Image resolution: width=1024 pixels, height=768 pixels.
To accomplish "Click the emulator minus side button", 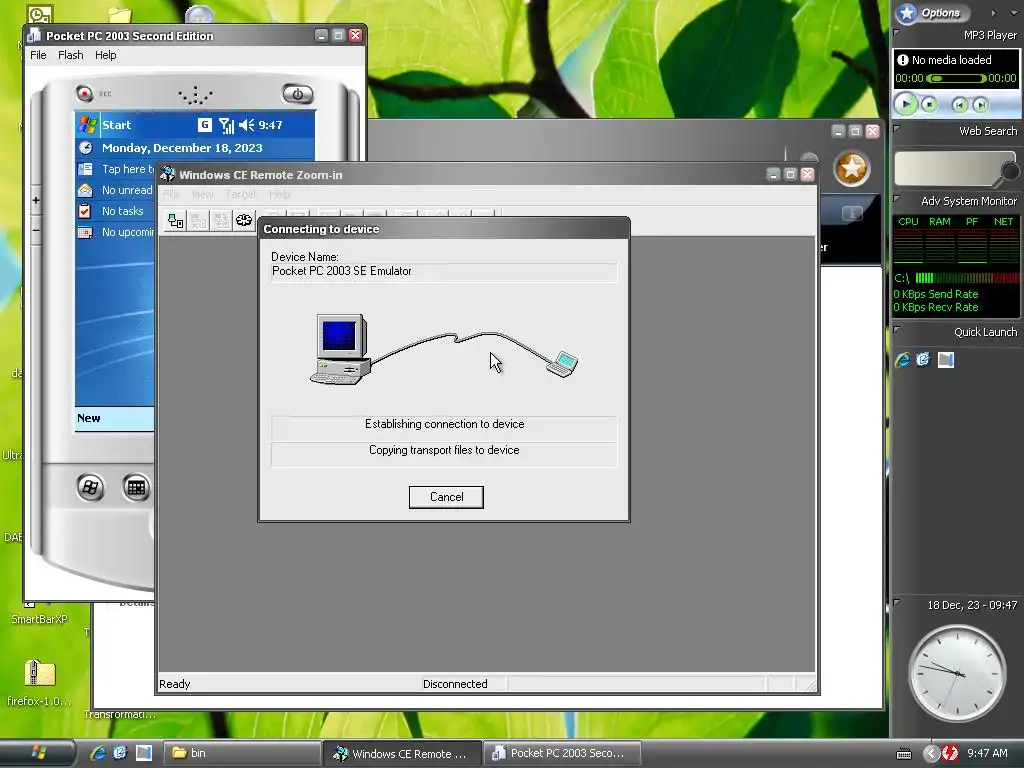I will click(x=36, y=230).
